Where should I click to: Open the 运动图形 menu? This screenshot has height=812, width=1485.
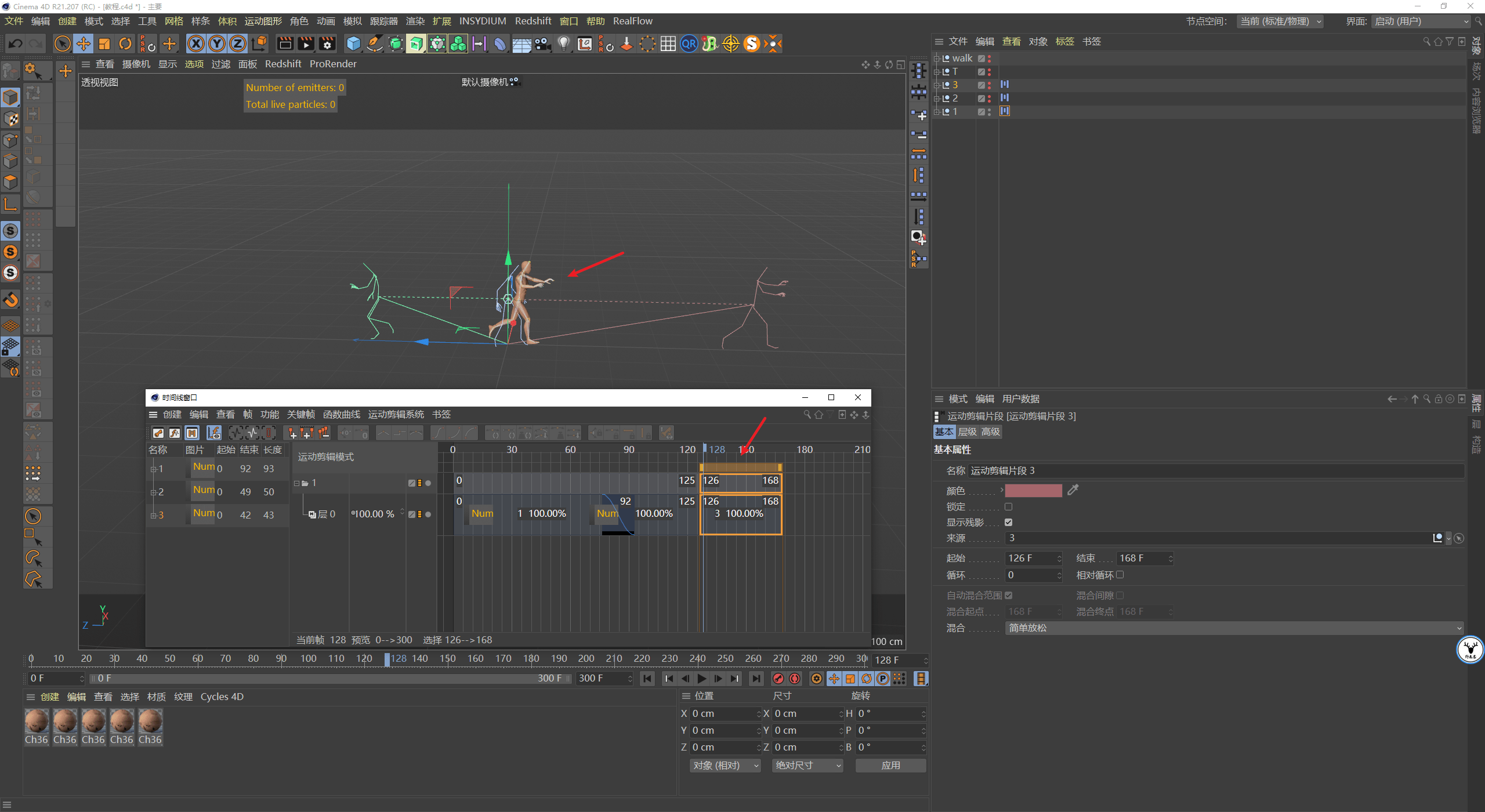click(x=263, y=21)
